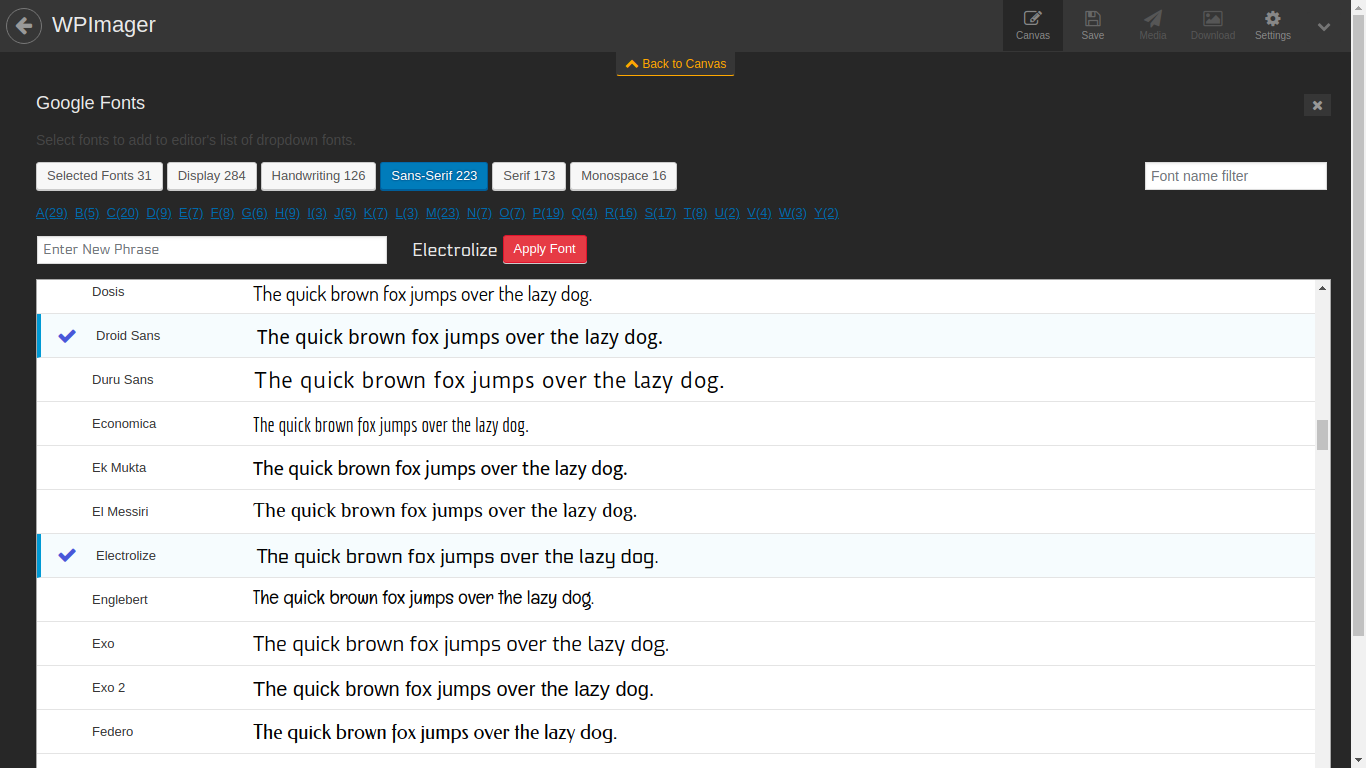Close the Google Fonts panel
The height and width of the screenshot is (768, 1366).
[1317, 105]
